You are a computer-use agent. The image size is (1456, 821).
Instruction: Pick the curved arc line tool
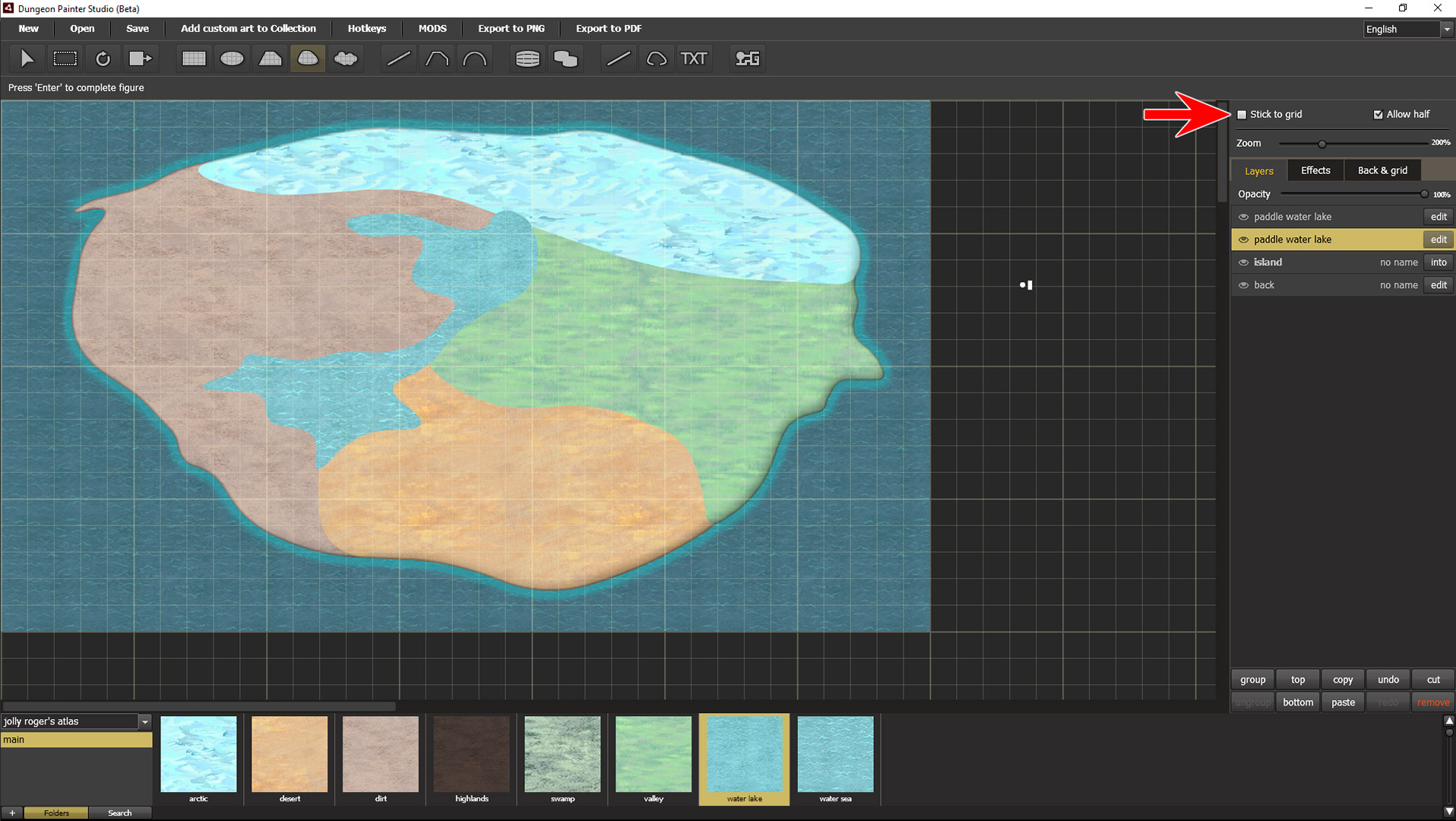click(x=474, y=59)
